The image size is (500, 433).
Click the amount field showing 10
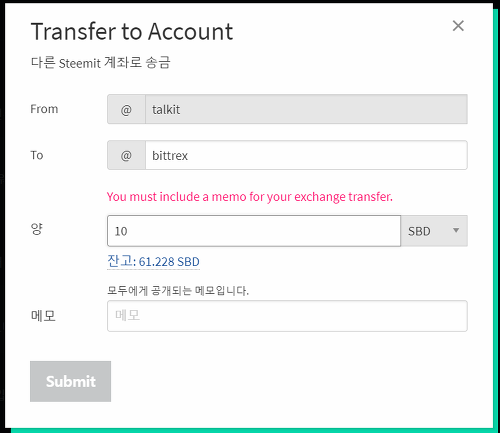click(254, 231)
